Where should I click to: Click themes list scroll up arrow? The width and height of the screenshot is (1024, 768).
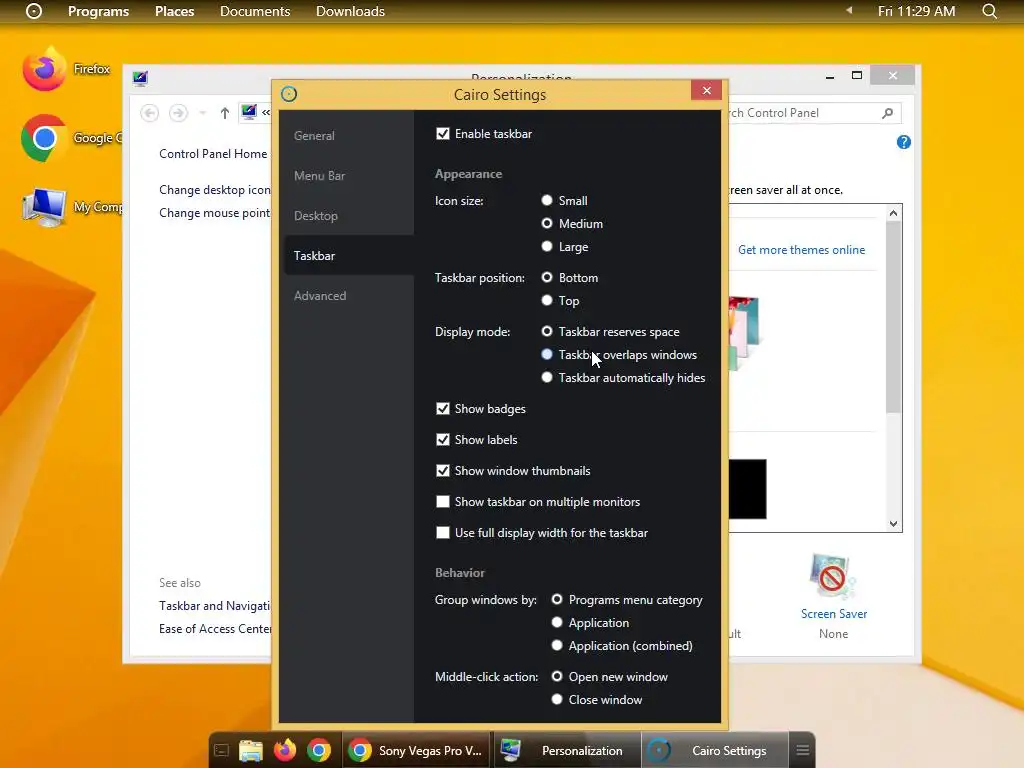pyautogui.click(x=893, y=213)
